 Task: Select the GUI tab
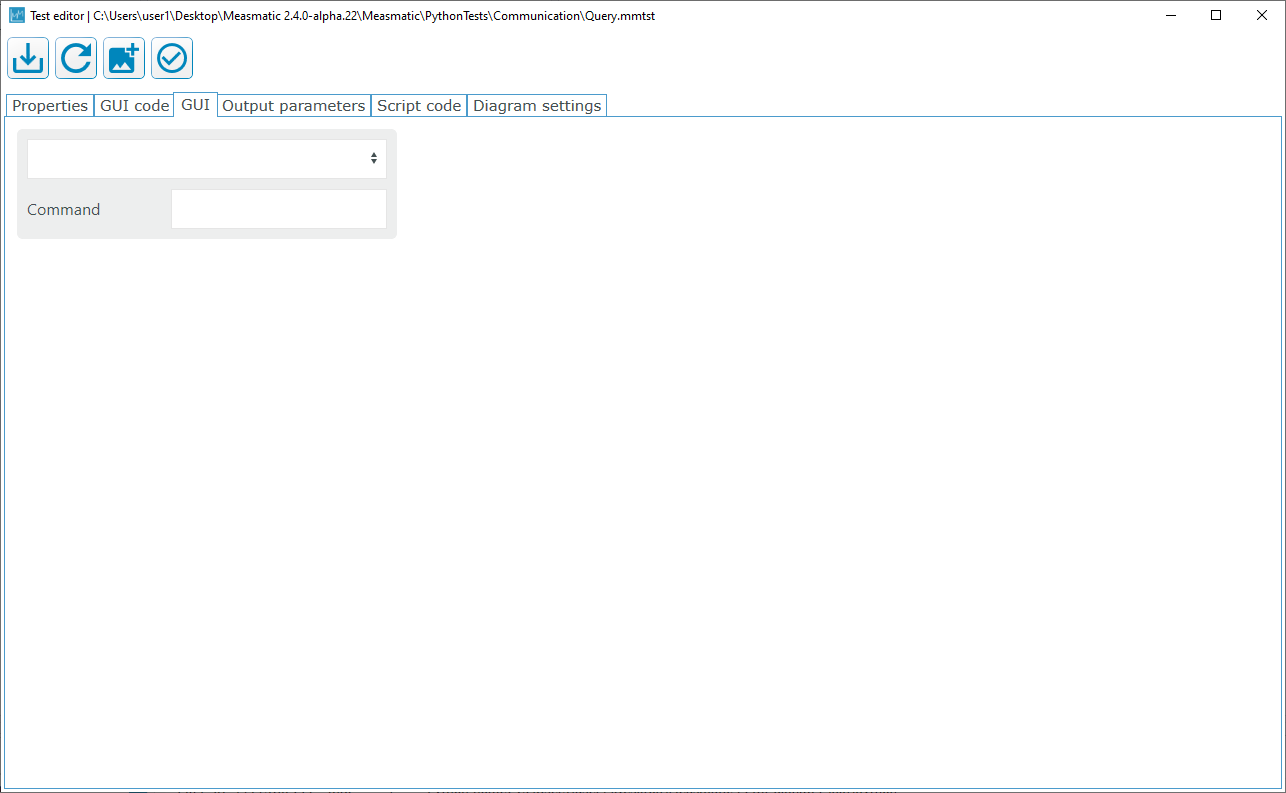[x=195, y=105]
